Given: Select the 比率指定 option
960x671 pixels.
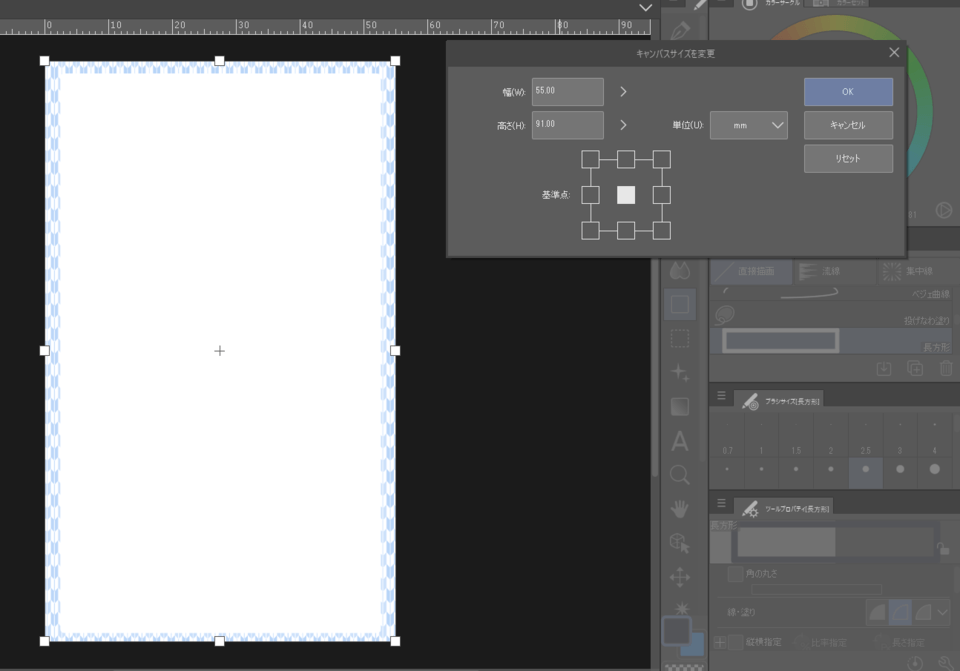Looking at the screenshot, I should [820, 642].
